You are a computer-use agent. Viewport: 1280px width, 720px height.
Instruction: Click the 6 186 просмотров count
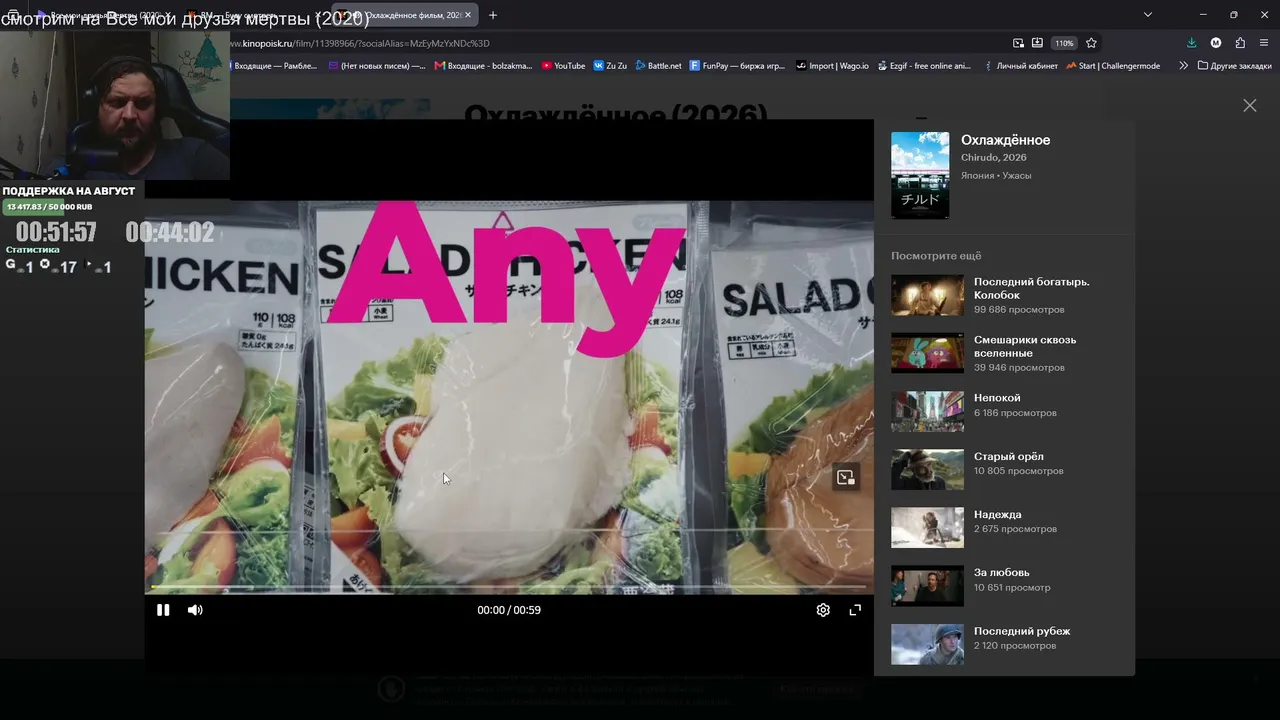click(x=1015, y=413)
